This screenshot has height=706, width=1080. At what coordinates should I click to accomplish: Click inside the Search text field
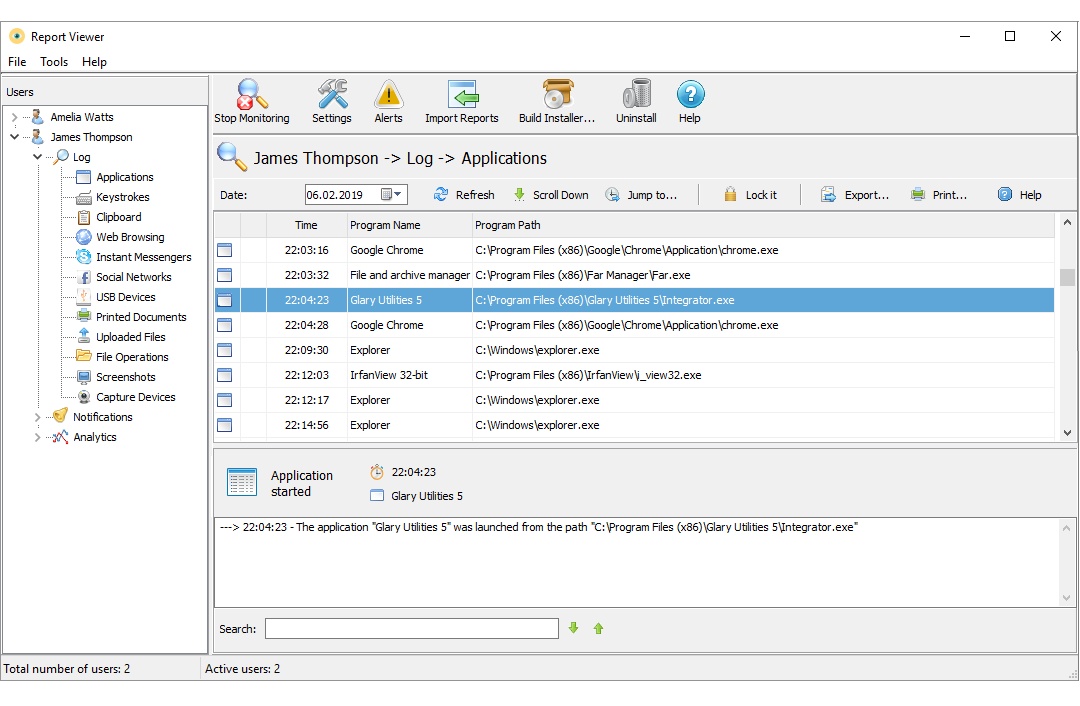(x=411, y=628)
